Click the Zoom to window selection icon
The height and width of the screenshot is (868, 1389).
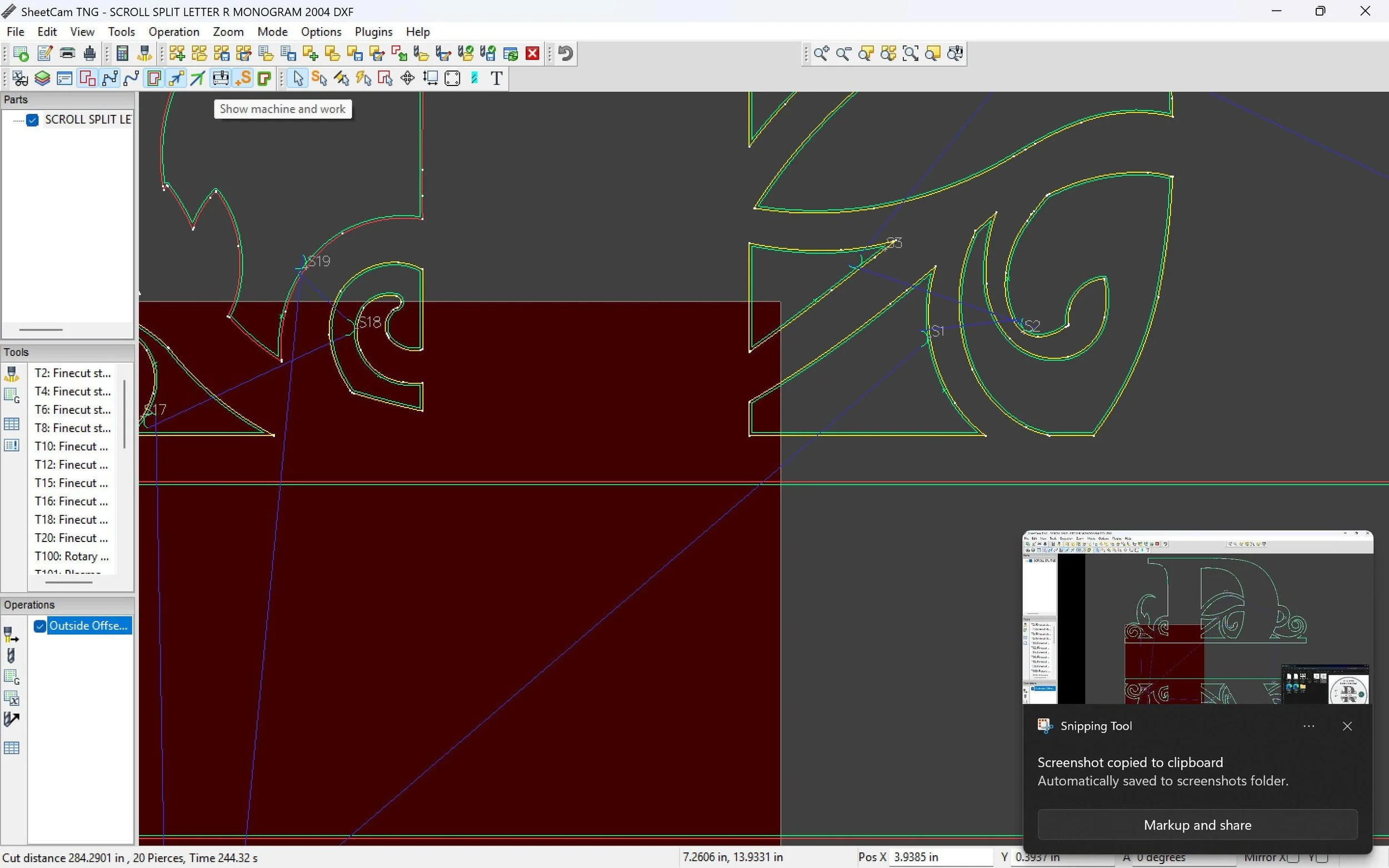point(911,53)
